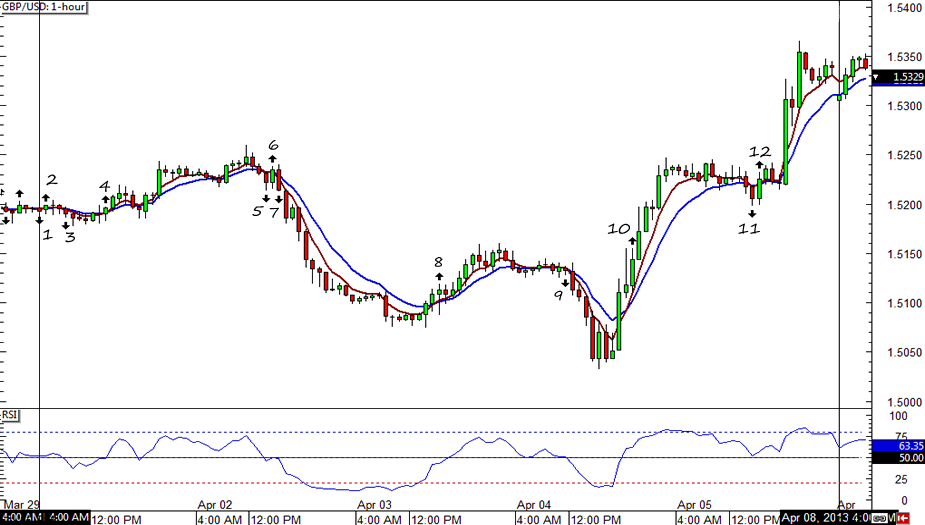The image size is (925, 525).
Task: Click the RSI scale label 25
Action: [x=901, y=480]
